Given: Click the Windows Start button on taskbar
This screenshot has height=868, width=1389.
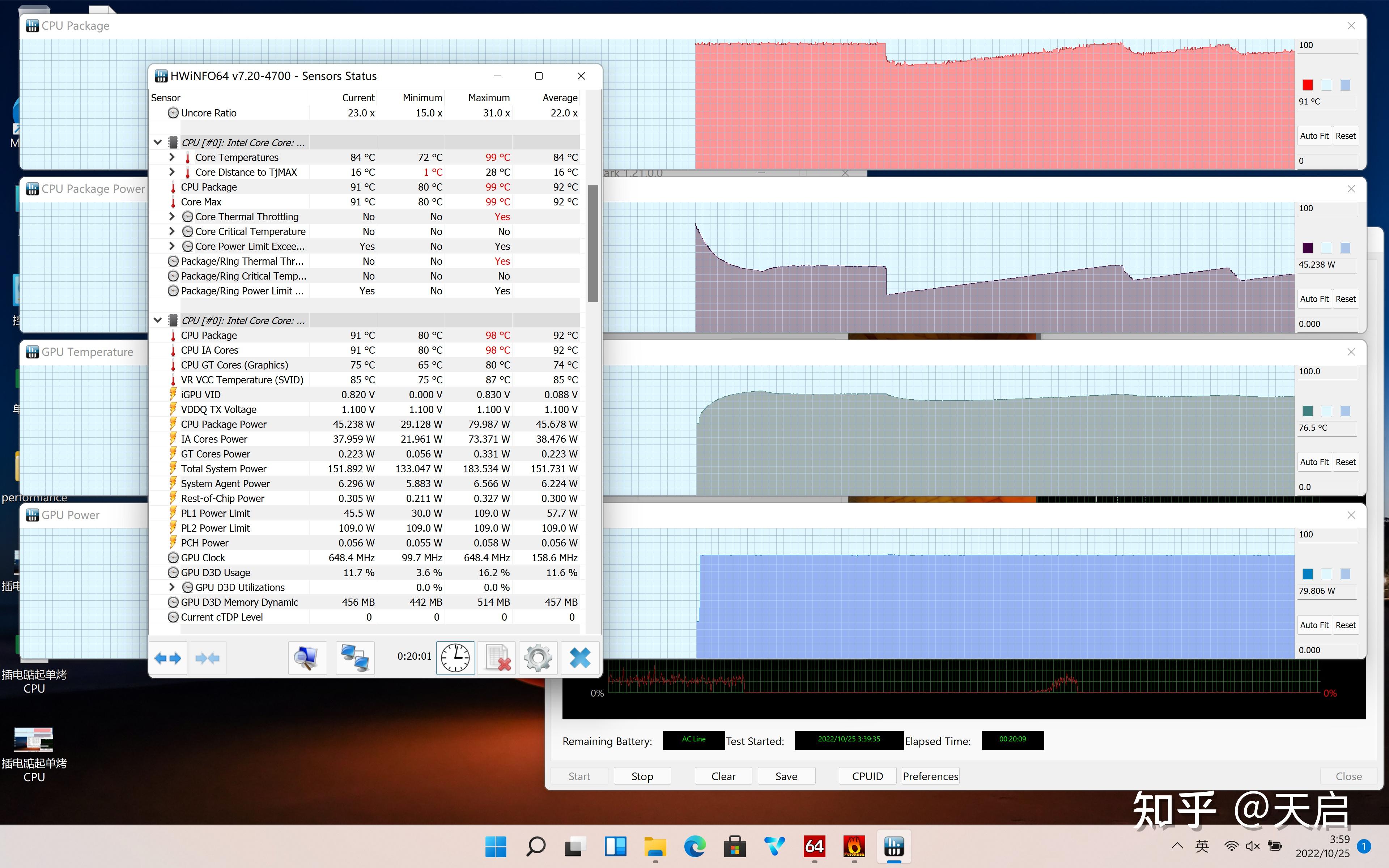Looking at the screenshot, I should point(495,846).
